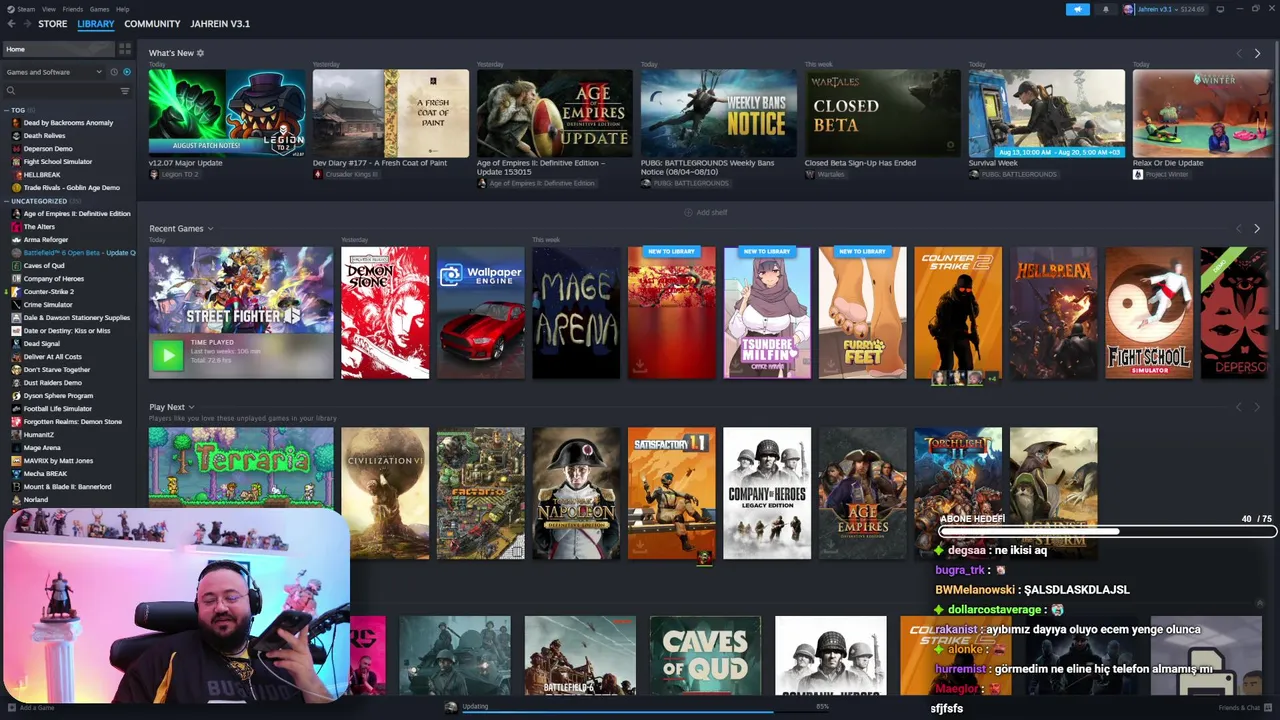Image resolution: width=1280 pixels, height=720 pixels.
Task: Open the v12.07 Major Update news card
Action: tap(227, 113)
